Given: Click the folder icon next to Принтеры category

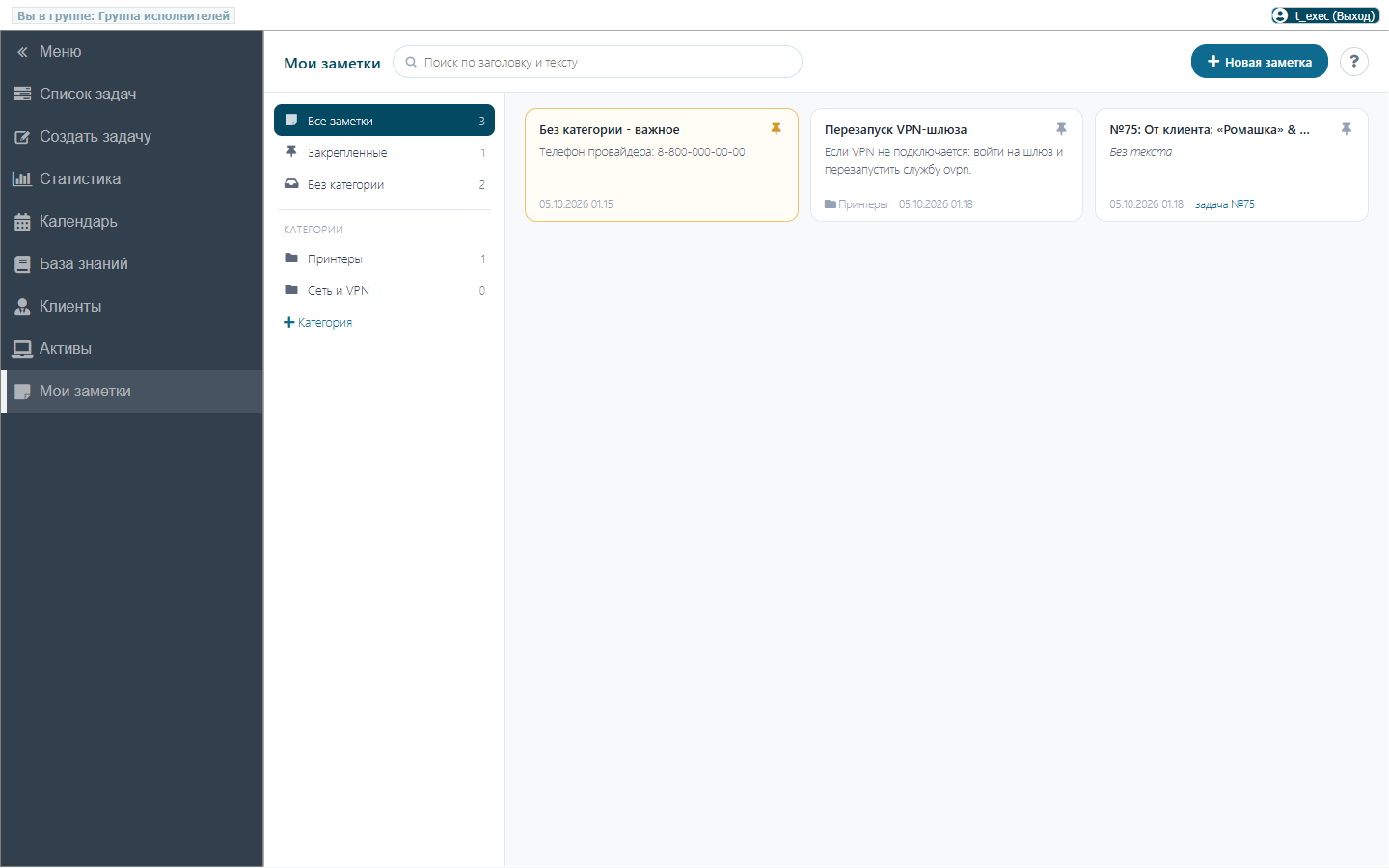Looking at the screenshot, I should (291, 258).
